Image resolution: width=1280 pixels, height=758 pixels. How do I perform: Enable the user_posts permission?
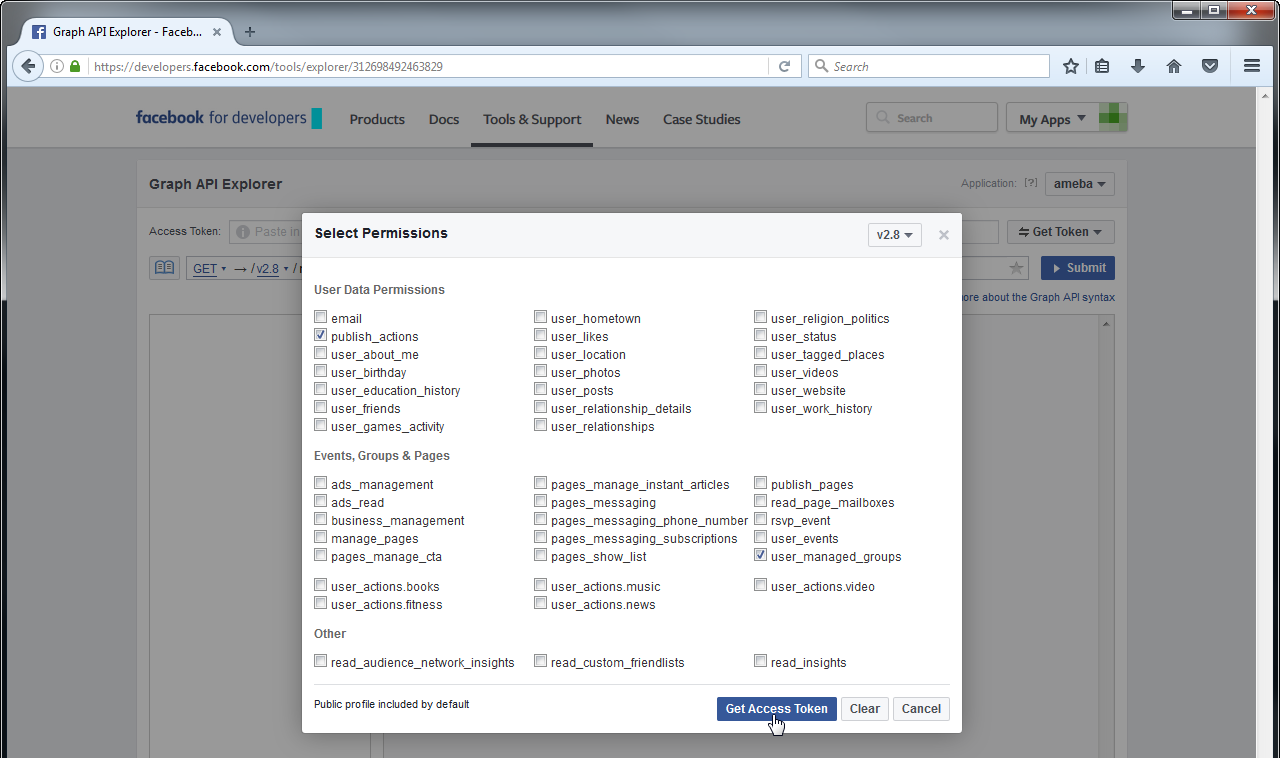click(540, 390)
